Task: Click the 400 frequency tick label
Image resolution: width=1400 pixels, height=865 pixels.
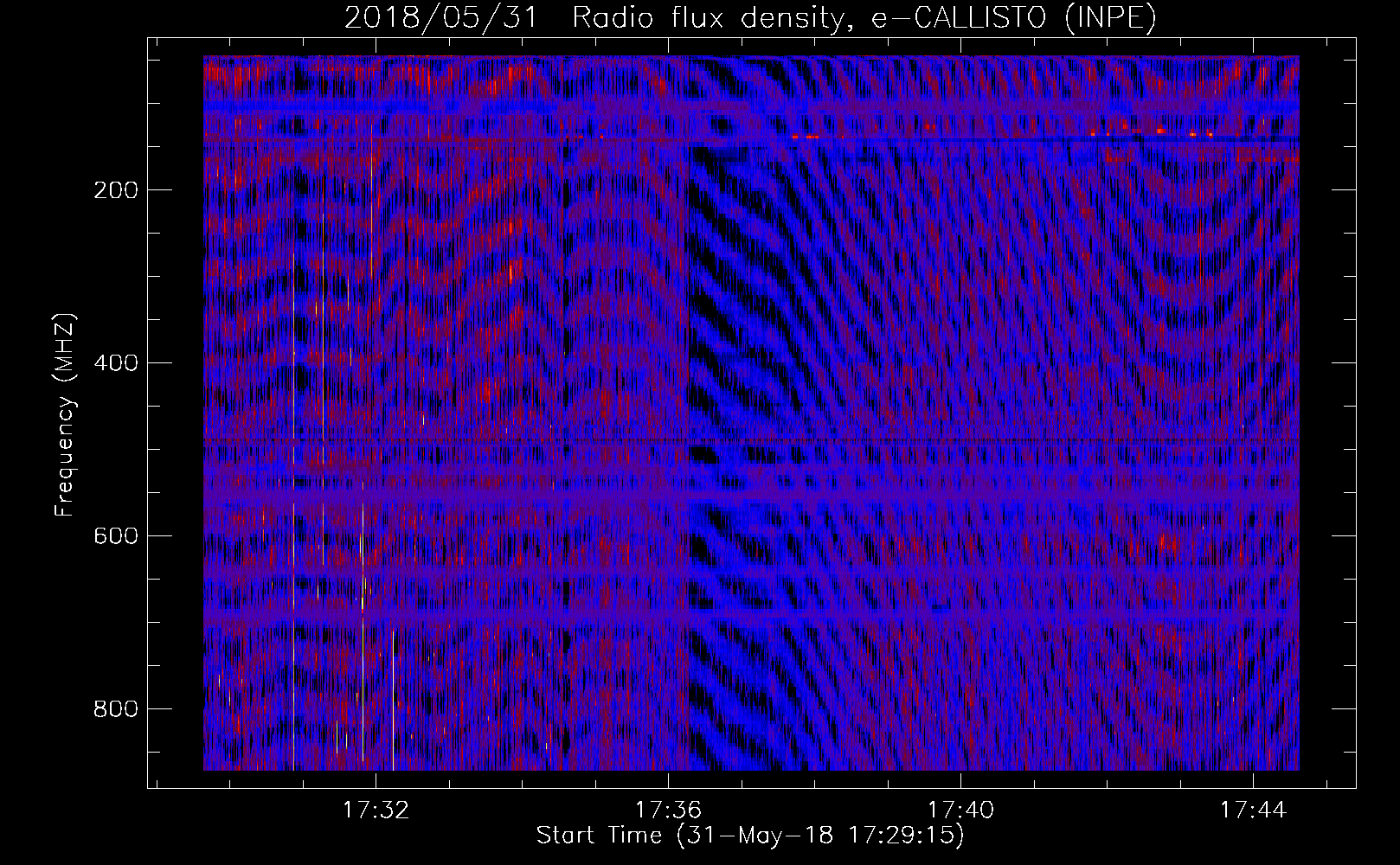Action: tap(115, 363)
